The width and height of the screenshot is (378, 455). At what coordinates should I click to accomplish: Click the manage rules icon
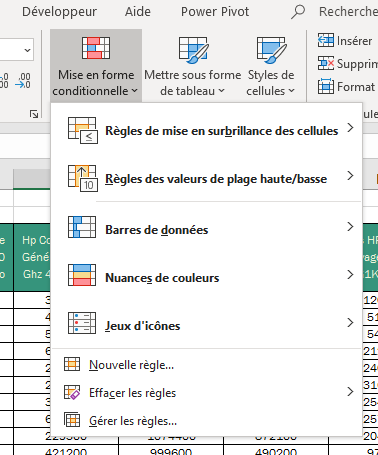pos(72,420)
